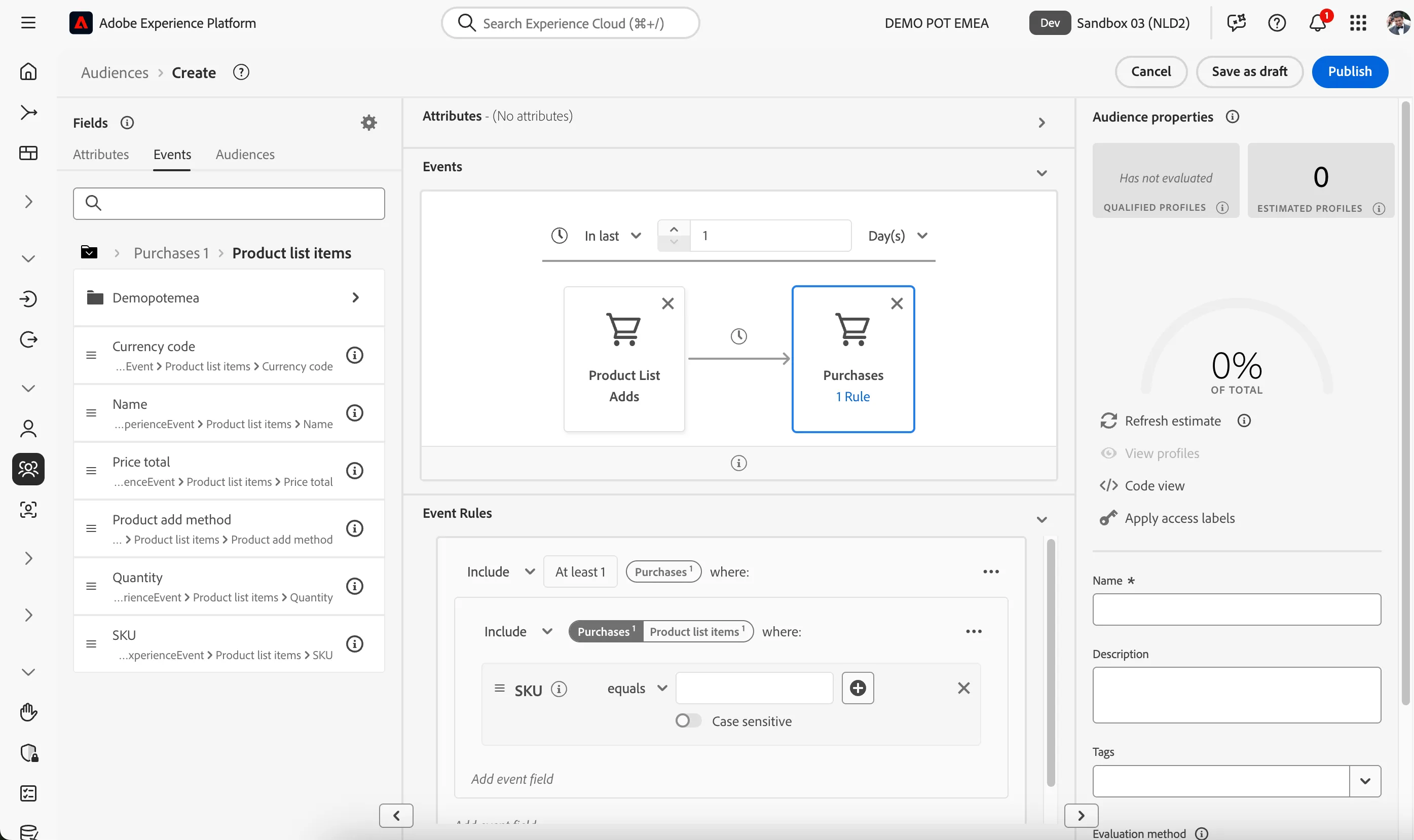The height and width of the screenshot is (840, 1414).
Task: Go to the Purchases 1 breadcrumb
Action: coord(171,253)
